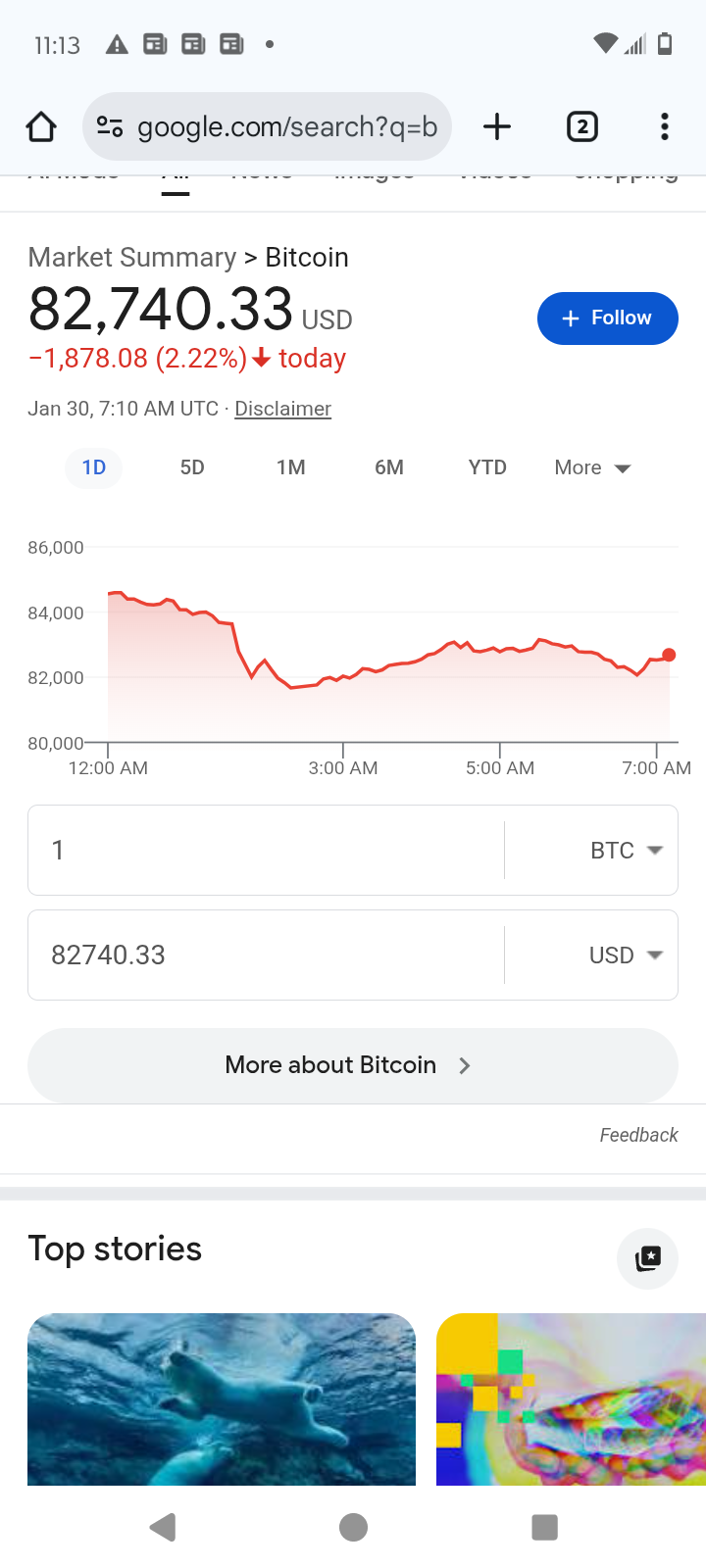Follow Bitcoin with the Follow button
Screen dimensions: 706x1568
point(607,318)
